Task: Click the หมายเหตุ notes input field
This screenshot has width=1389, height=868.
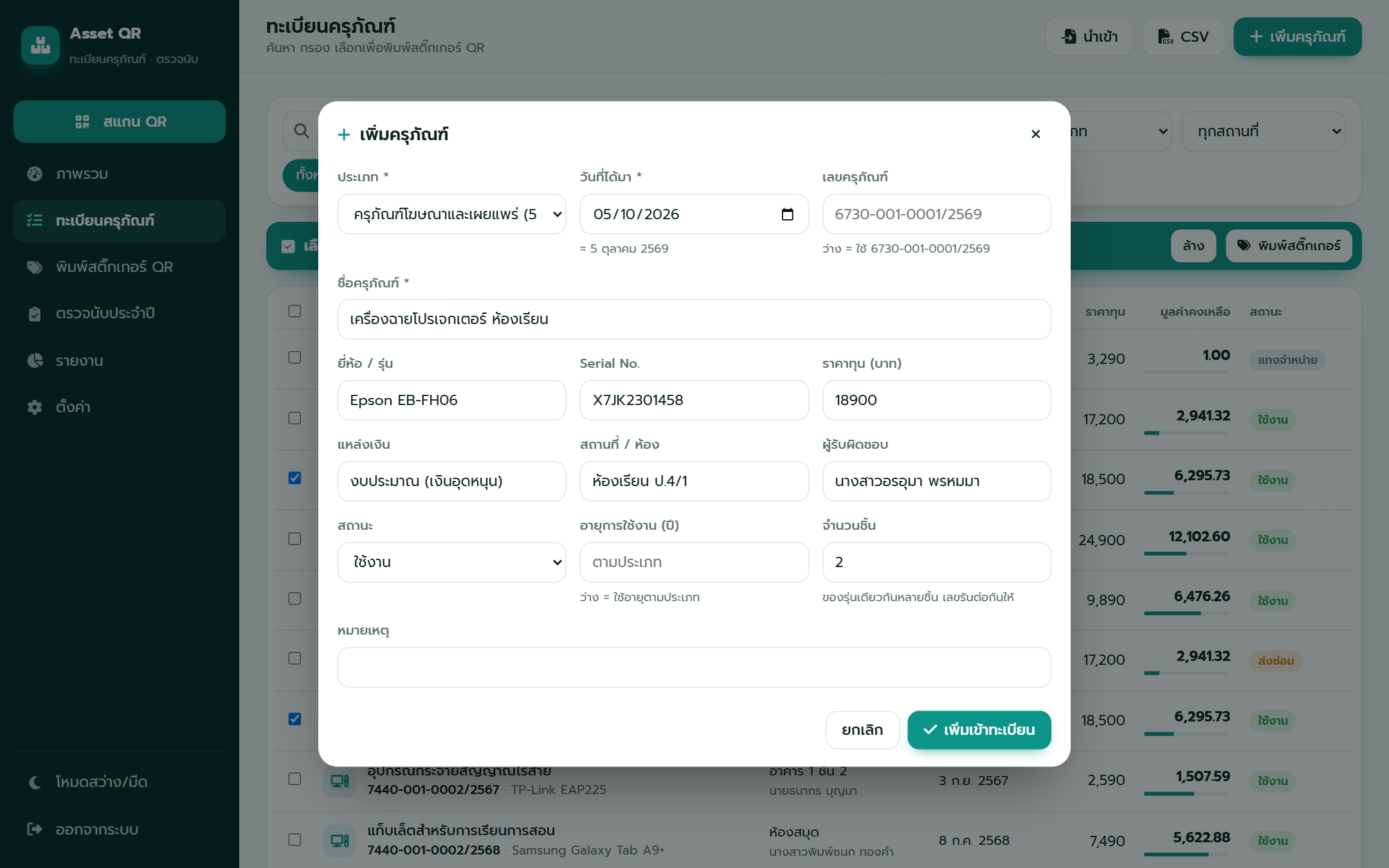Action: [694, 667]
